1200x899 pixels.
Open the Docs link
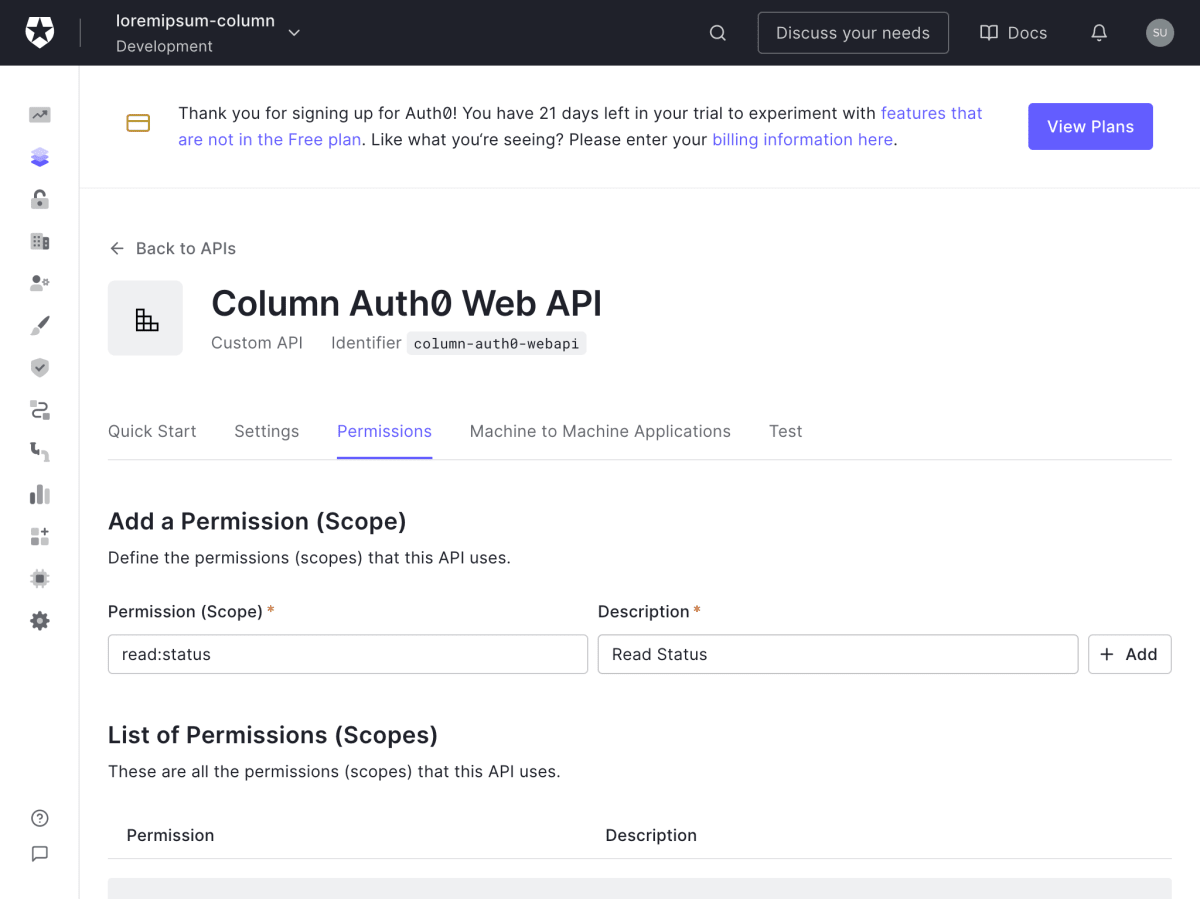pyautogui.click(x=1013, y=33)
